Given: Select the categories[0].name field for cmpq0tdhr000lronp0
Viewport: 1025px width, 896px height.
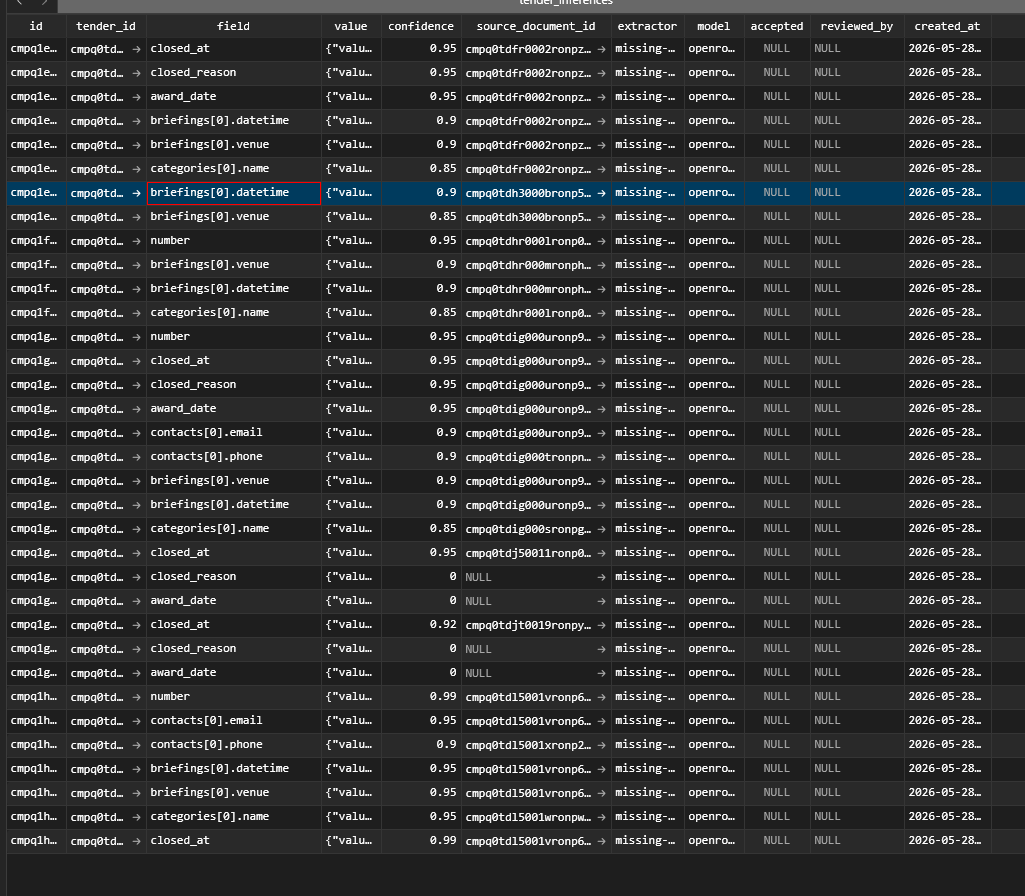Looking at the screenshot, I should click(233, 313).
